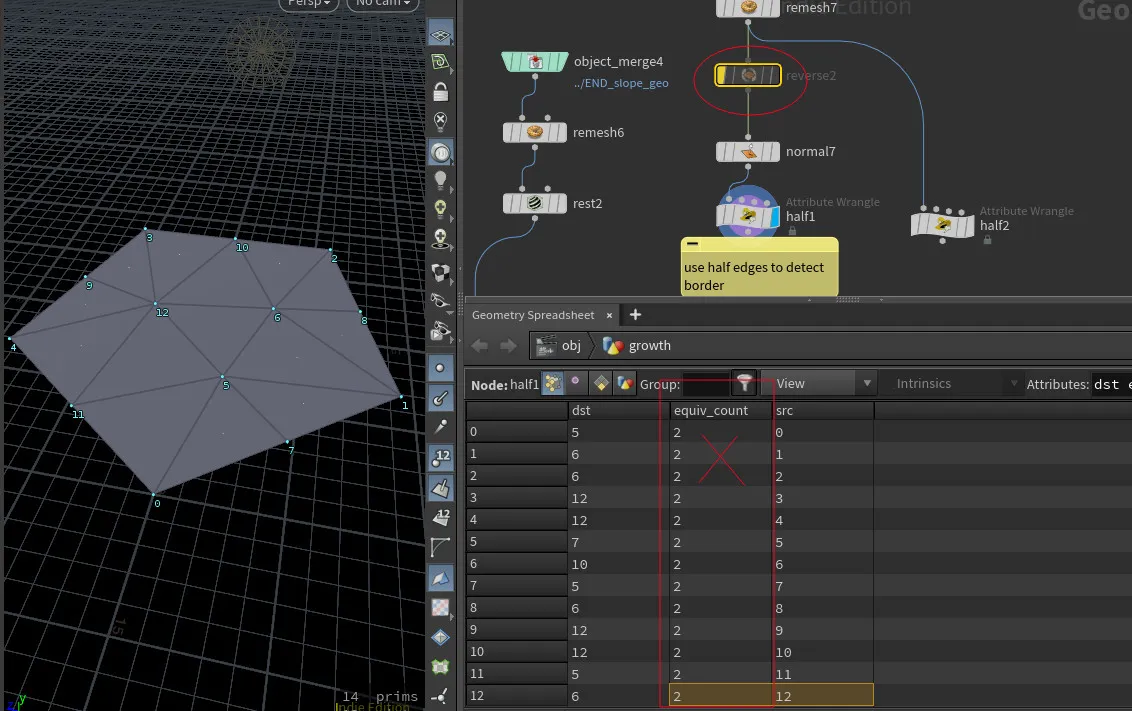Toggle point numbers display icon
The height and width of the screenshot is (711, 1132).
tap(440, 458)
